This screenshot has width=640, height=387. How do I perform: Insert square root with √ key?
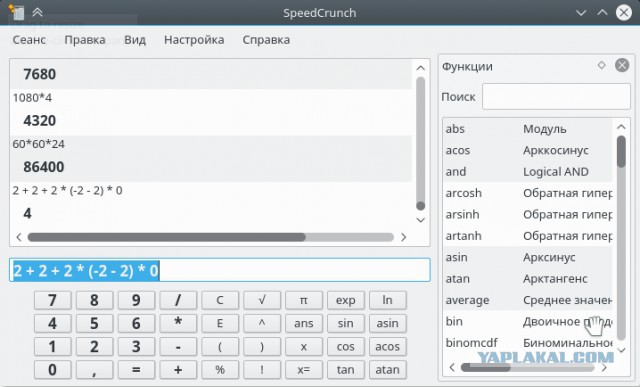point(262,300)
